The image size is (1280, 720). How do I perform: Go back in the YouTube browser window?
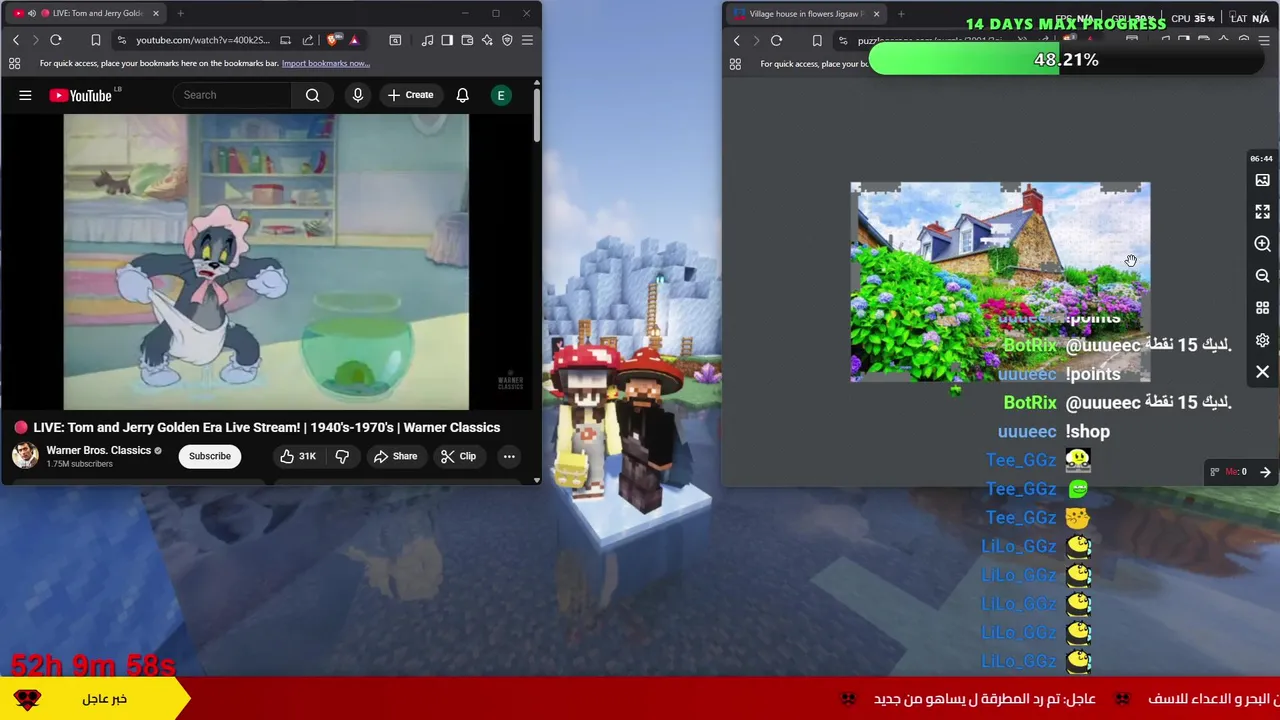(x=16, y=40)
